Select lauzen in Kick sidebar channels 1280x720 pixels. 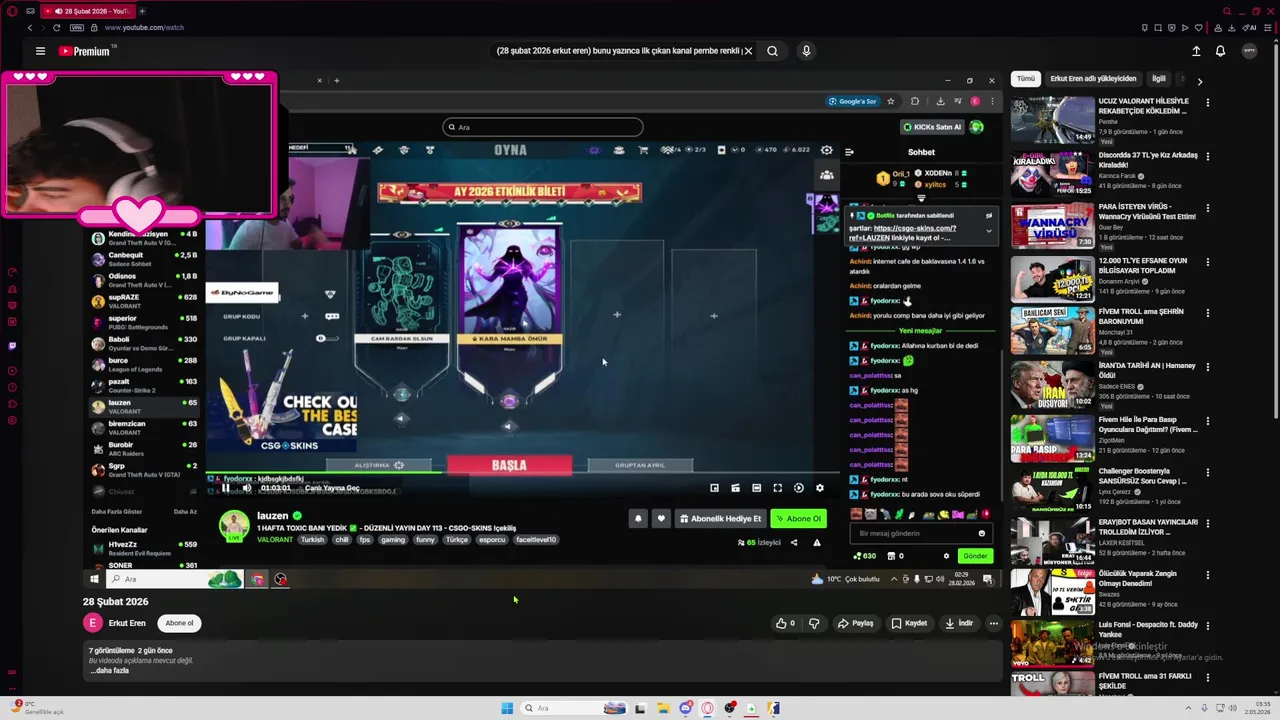click(145, 406)
